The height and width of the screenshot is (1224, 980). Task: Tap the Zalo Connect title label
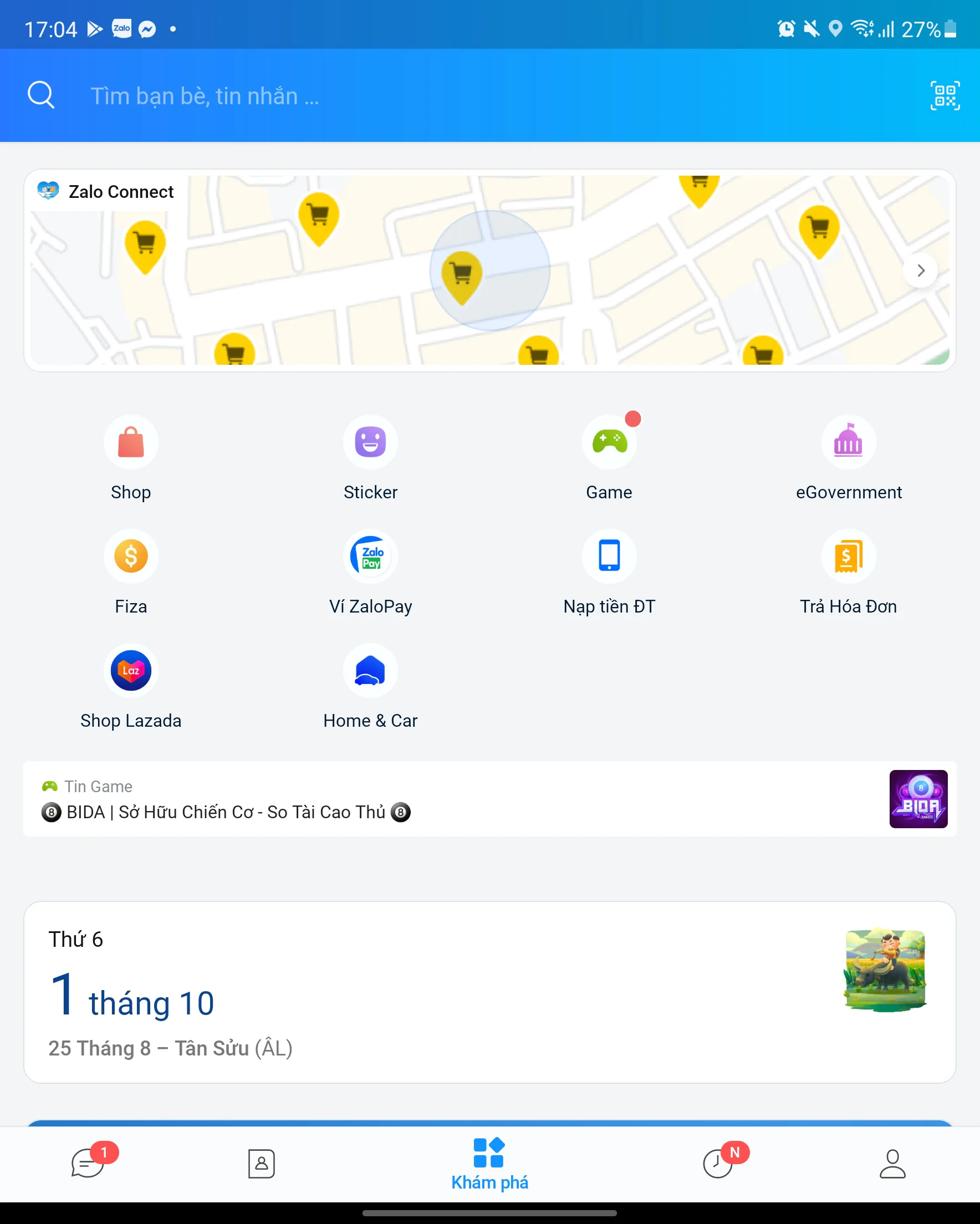121,192
